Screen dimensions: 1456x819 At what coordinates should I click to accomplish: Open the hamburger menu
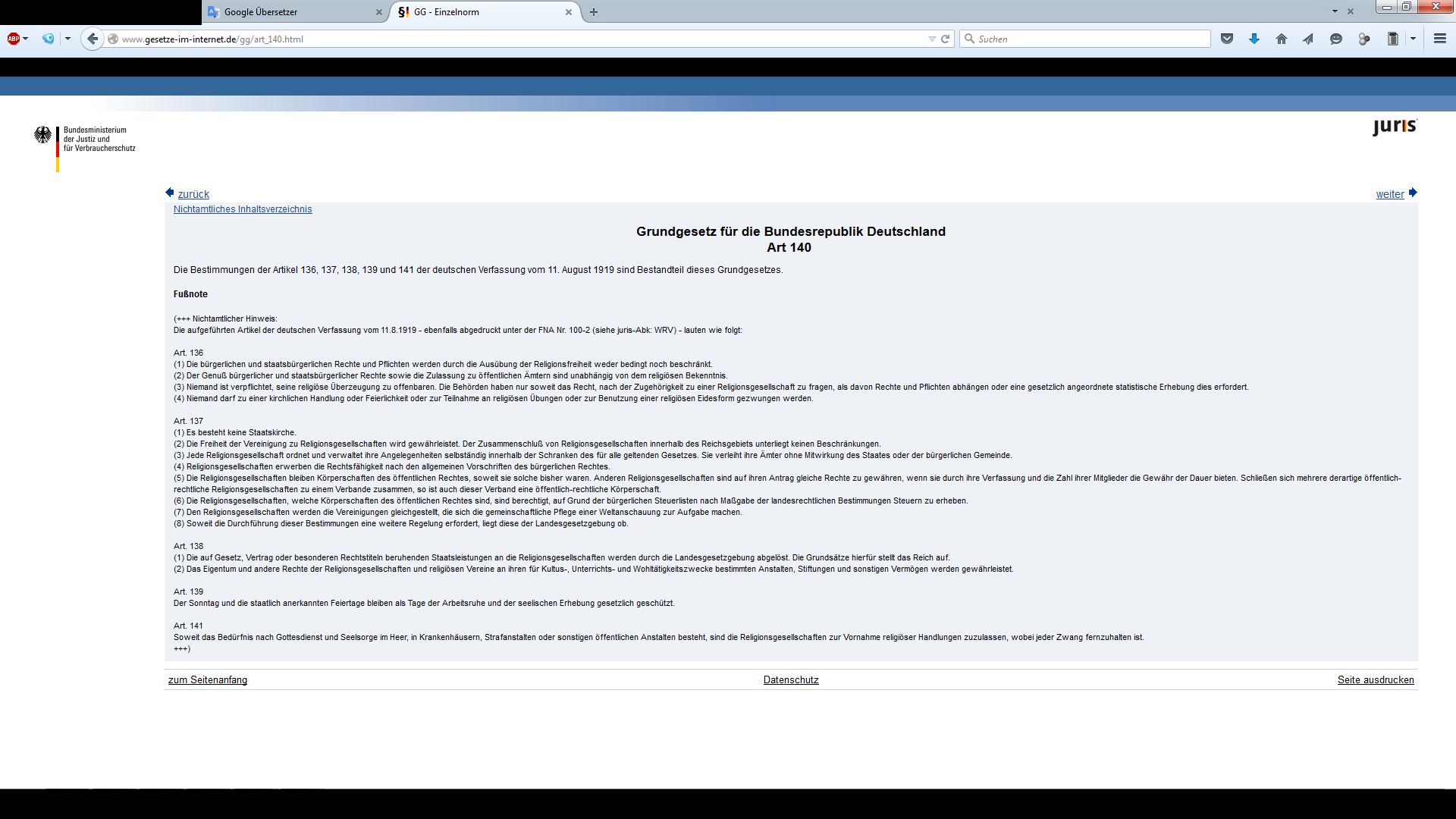point(1440,39)
